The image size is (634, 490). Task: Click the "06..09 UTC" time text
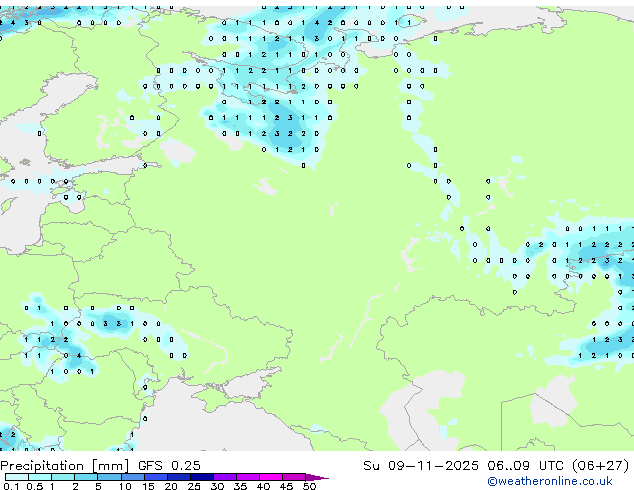click(525, 466)
